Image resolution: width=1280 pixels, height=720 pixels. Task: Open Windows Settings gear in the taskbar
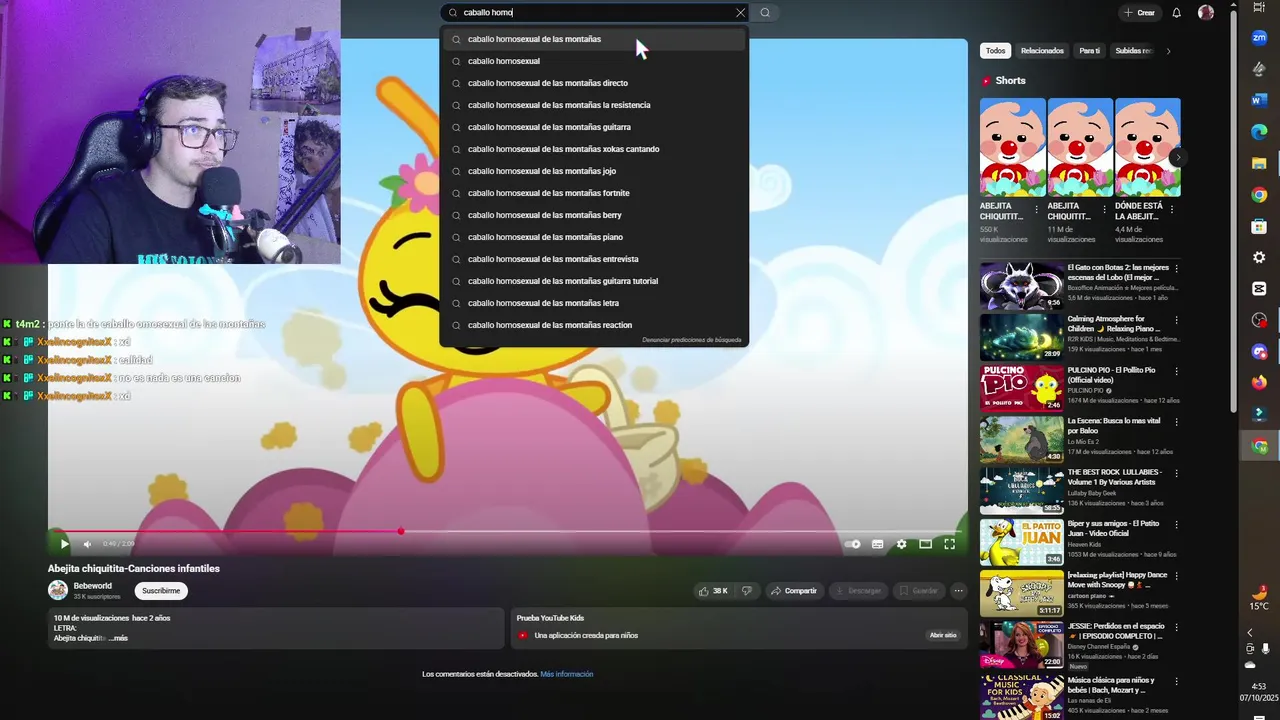[1259, 257]
